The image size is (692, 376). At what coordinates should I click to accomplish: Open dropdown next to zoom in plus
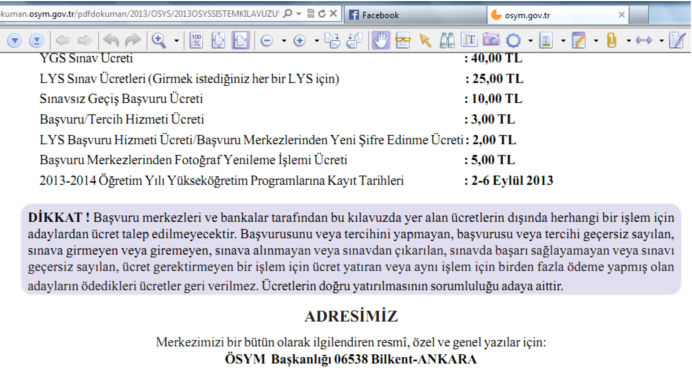(317, 41)
